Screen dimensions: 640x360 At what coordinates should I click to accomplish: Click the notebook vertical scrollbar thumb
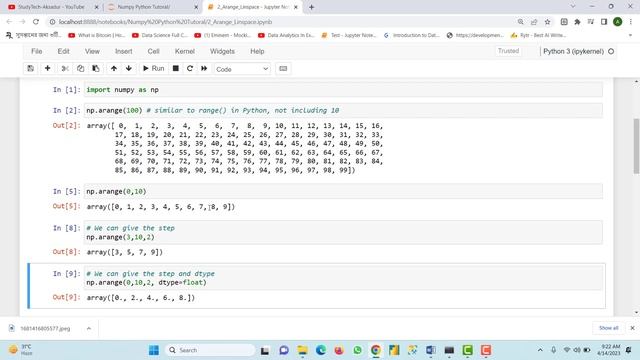point(636,146)
